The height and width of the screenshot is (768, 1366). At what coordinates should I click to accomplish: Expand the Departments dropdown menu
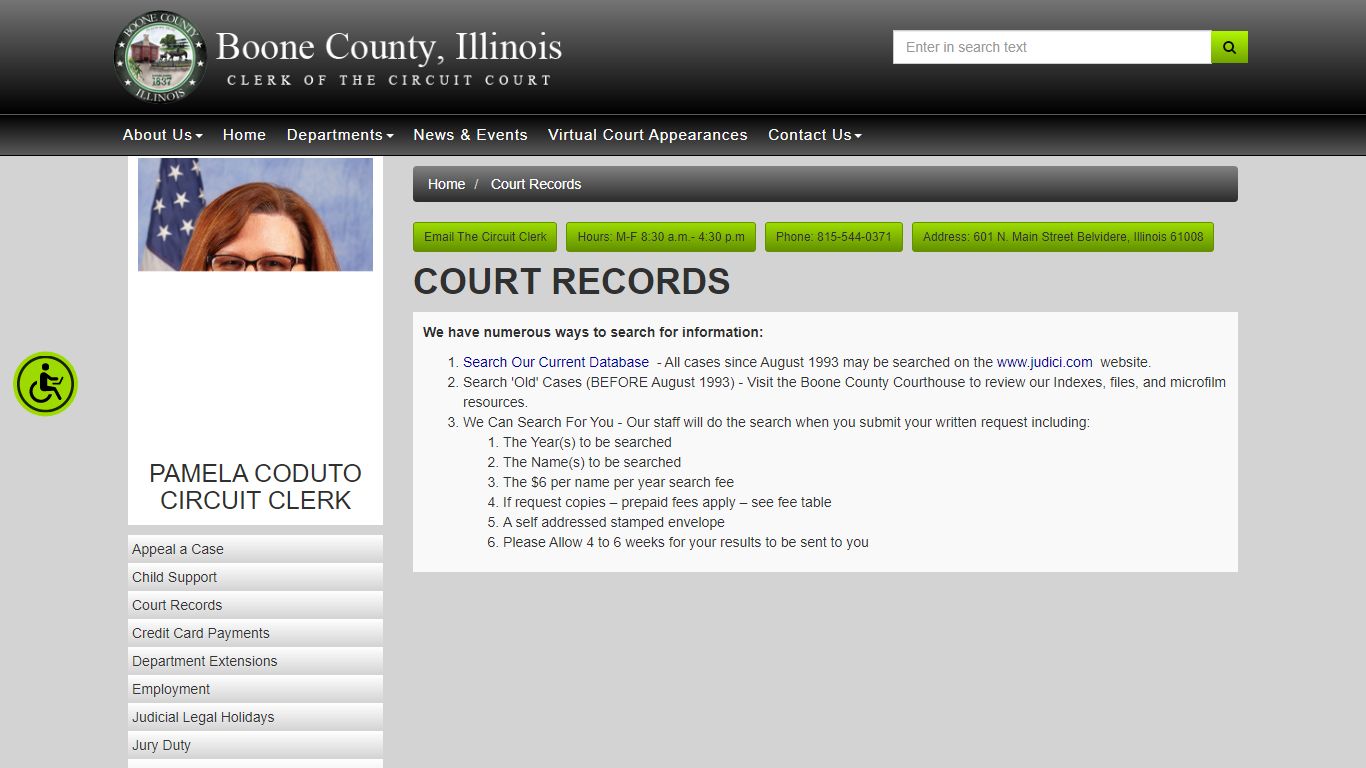coord(340,135)
